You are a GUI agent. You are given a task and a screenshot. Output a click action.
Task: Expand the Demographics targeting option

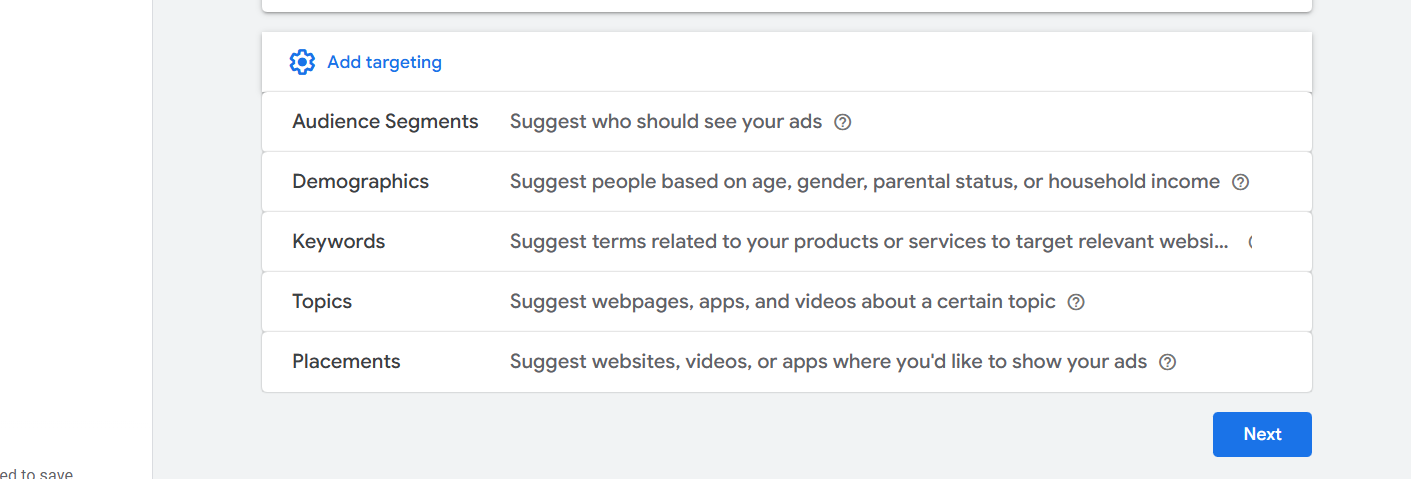coord(360,182)
